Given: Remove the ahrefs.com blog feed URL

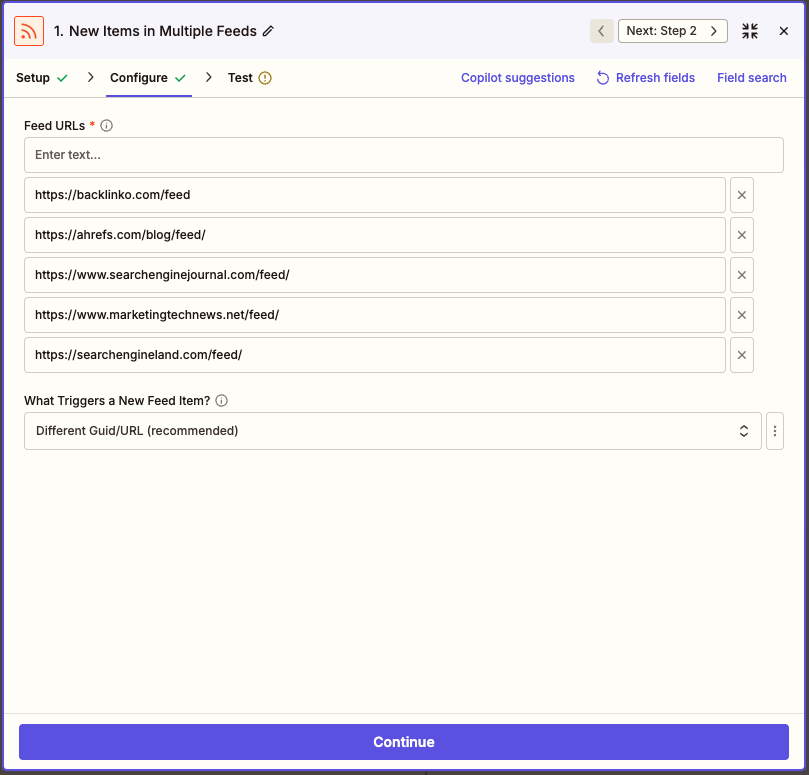Looking at the screenshot, I should [742, 235].
